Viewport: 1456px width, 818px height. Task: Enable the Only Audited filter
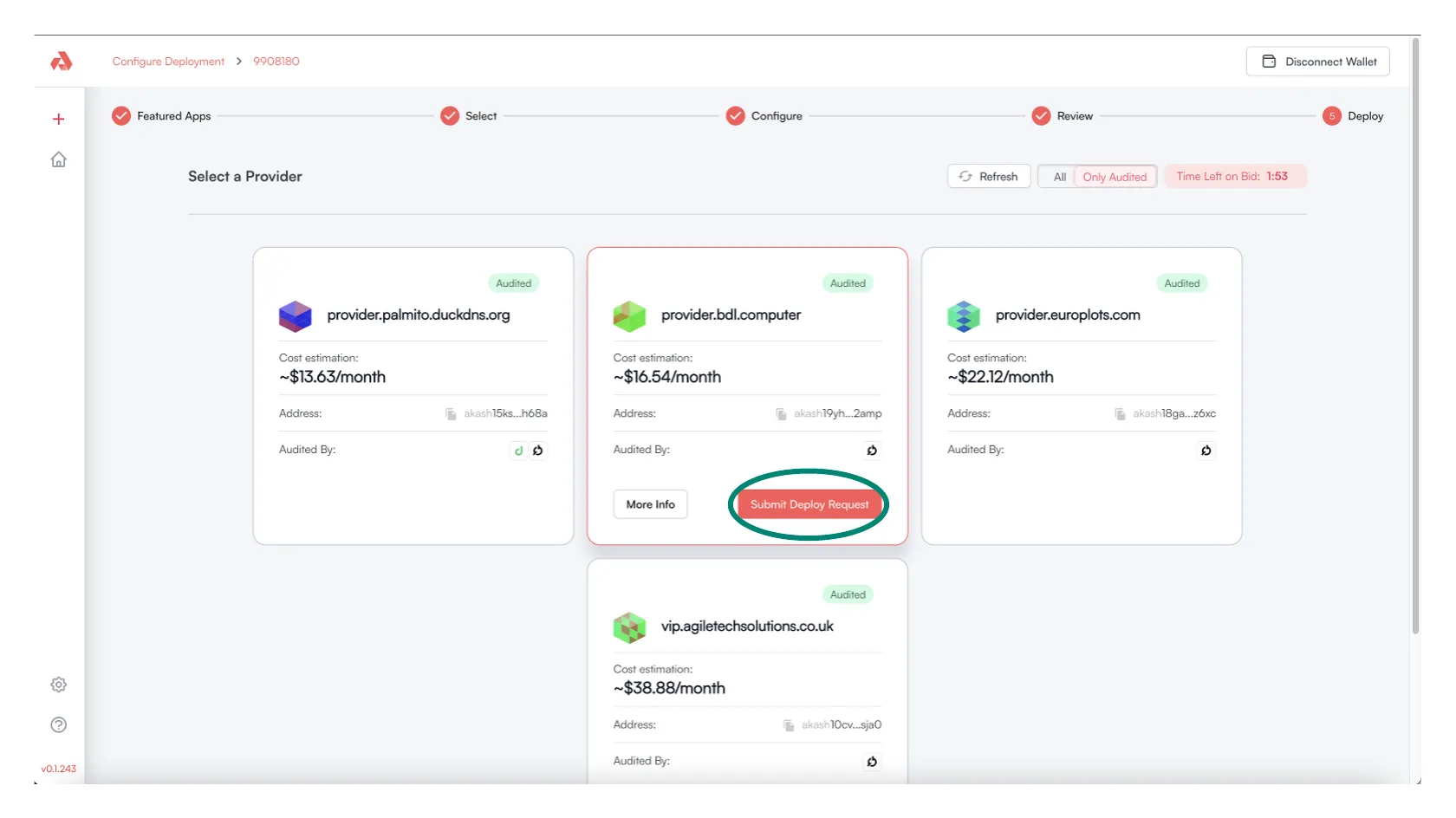click(x=1114, y=177)
